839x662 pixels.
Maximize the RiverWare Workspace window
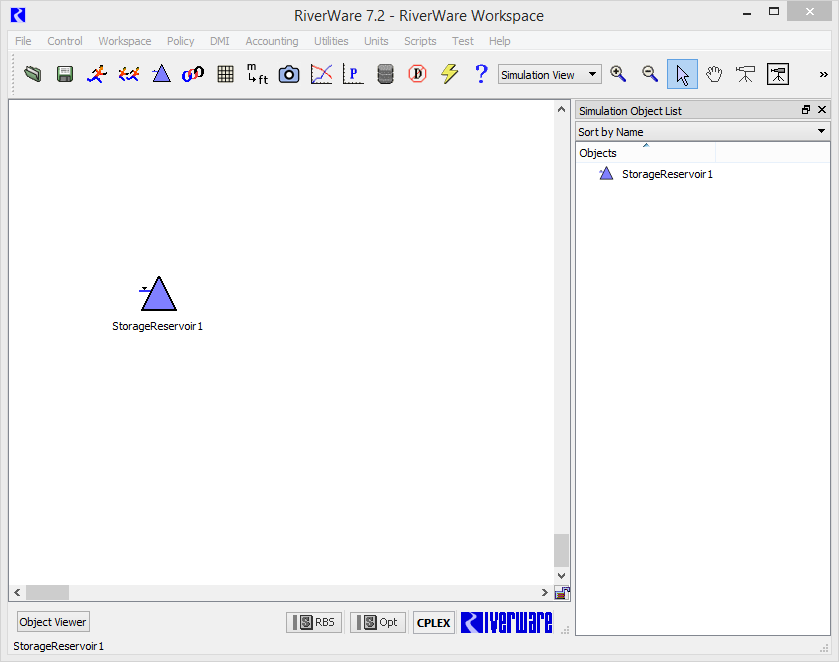pyautogui.click(x=774, y=11)
